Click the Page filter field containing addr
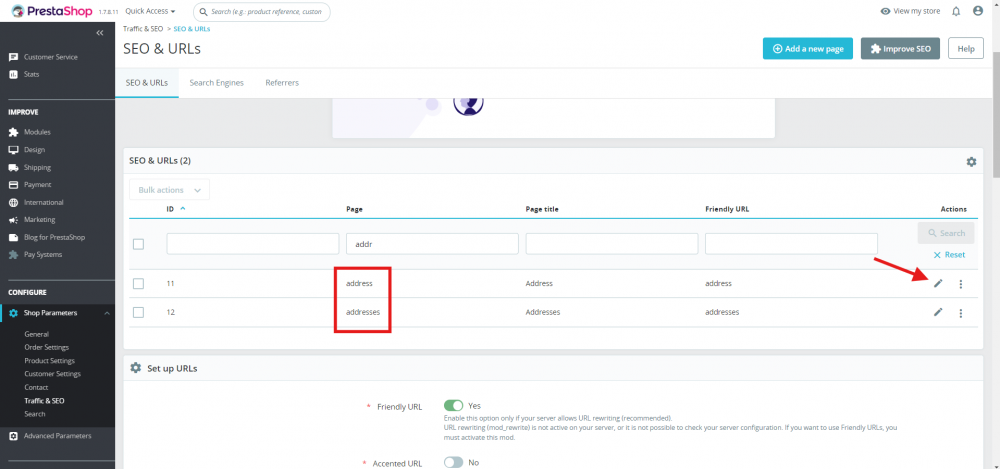This screenshot has height=469, width=1000. click(432, 244)
